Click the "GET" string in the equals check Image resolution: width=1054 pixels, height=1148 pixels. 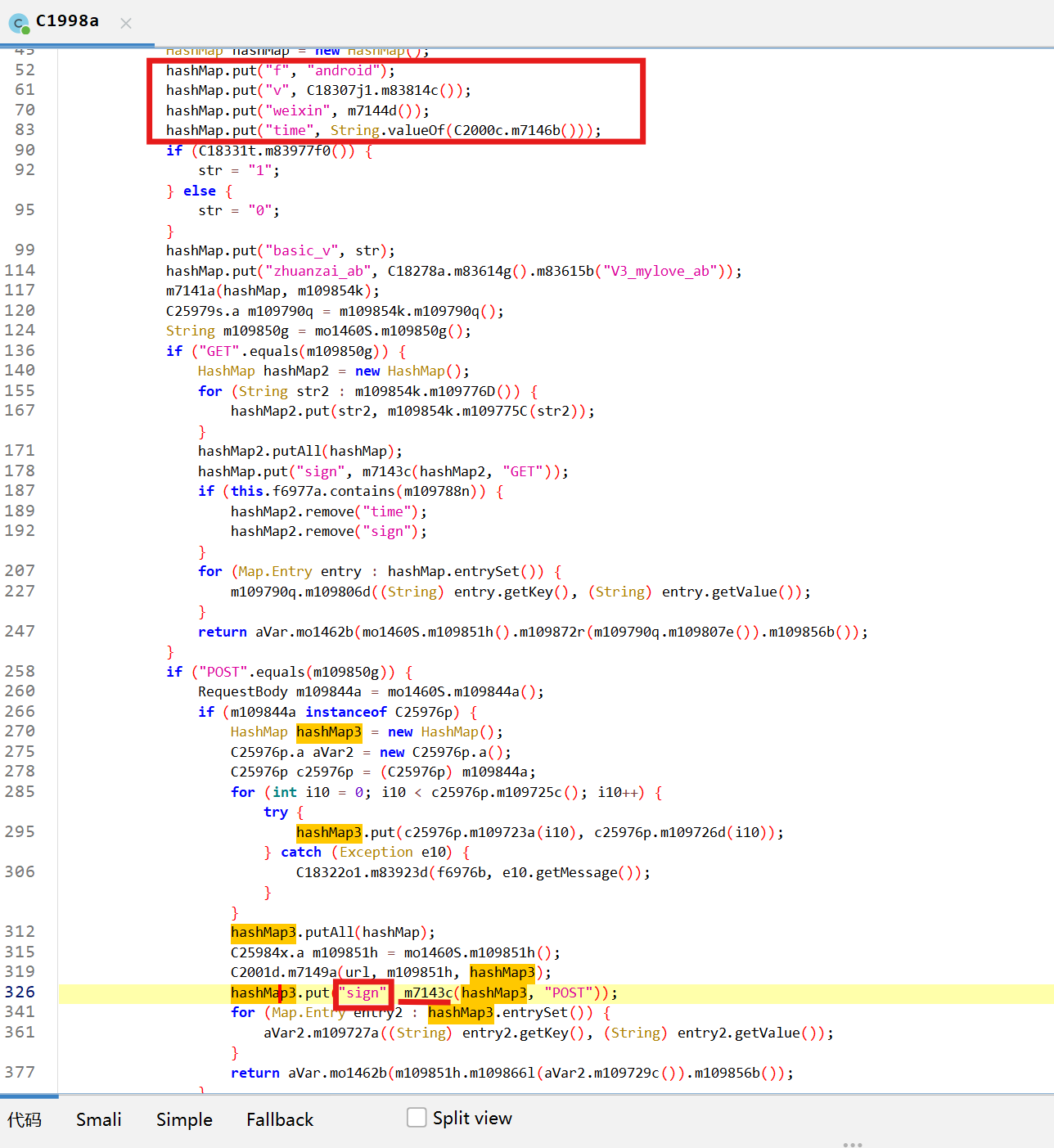[219, 351]
